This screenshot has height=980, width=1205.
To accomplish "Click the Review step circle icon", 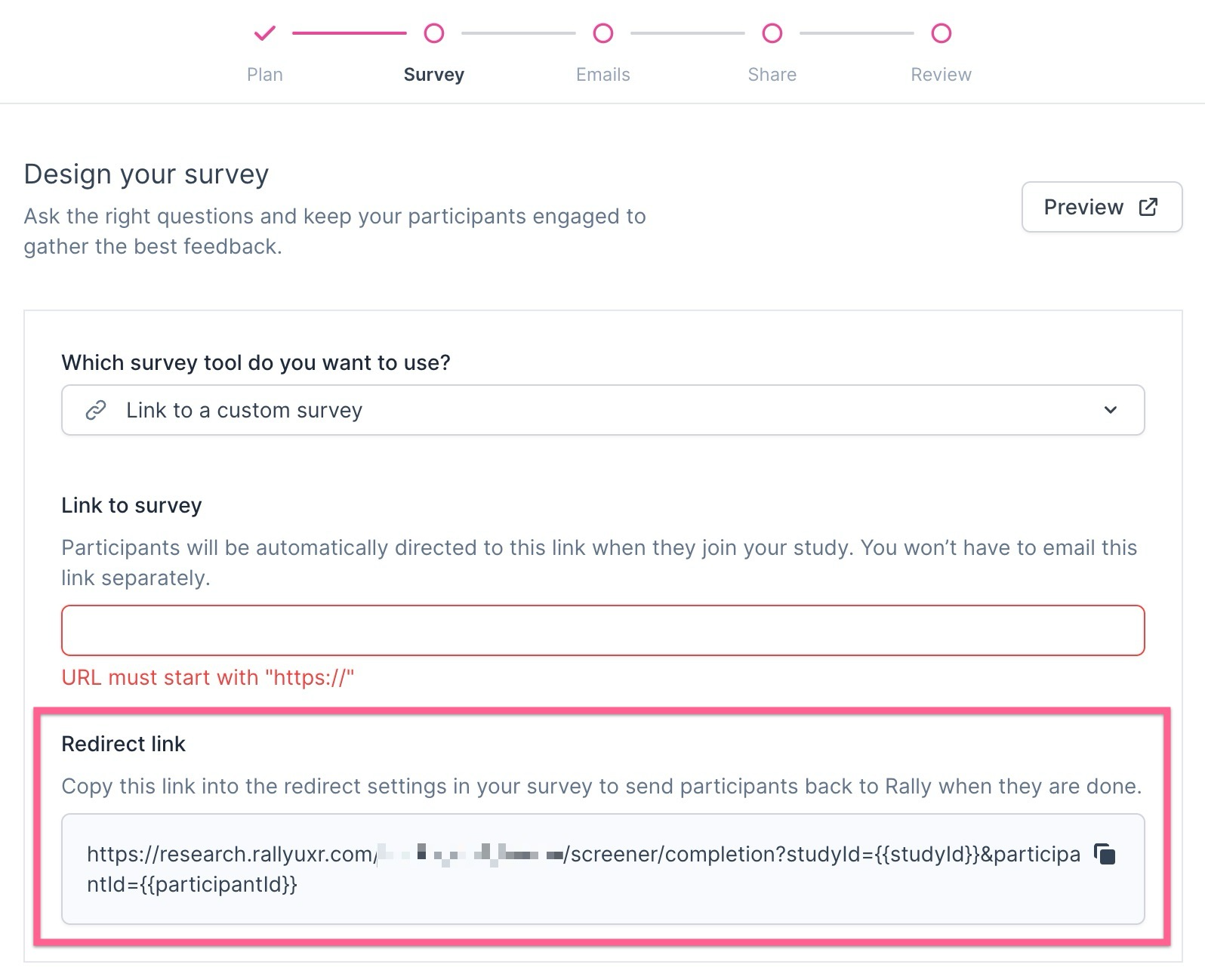I will pyautogui.click(x=942, y=33).
